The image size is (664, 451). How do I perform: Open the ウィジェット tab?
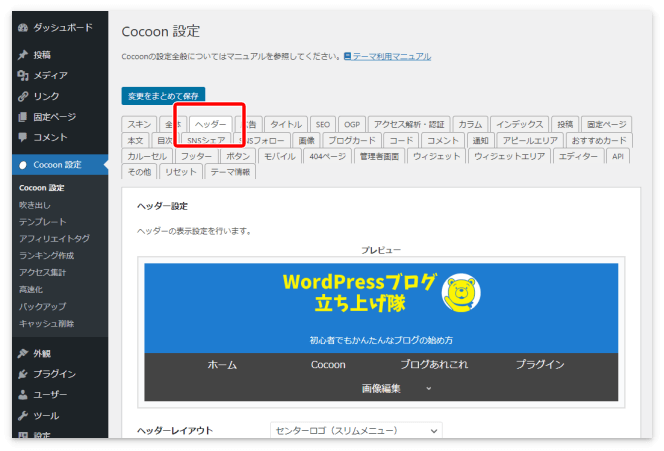[436, 156]
